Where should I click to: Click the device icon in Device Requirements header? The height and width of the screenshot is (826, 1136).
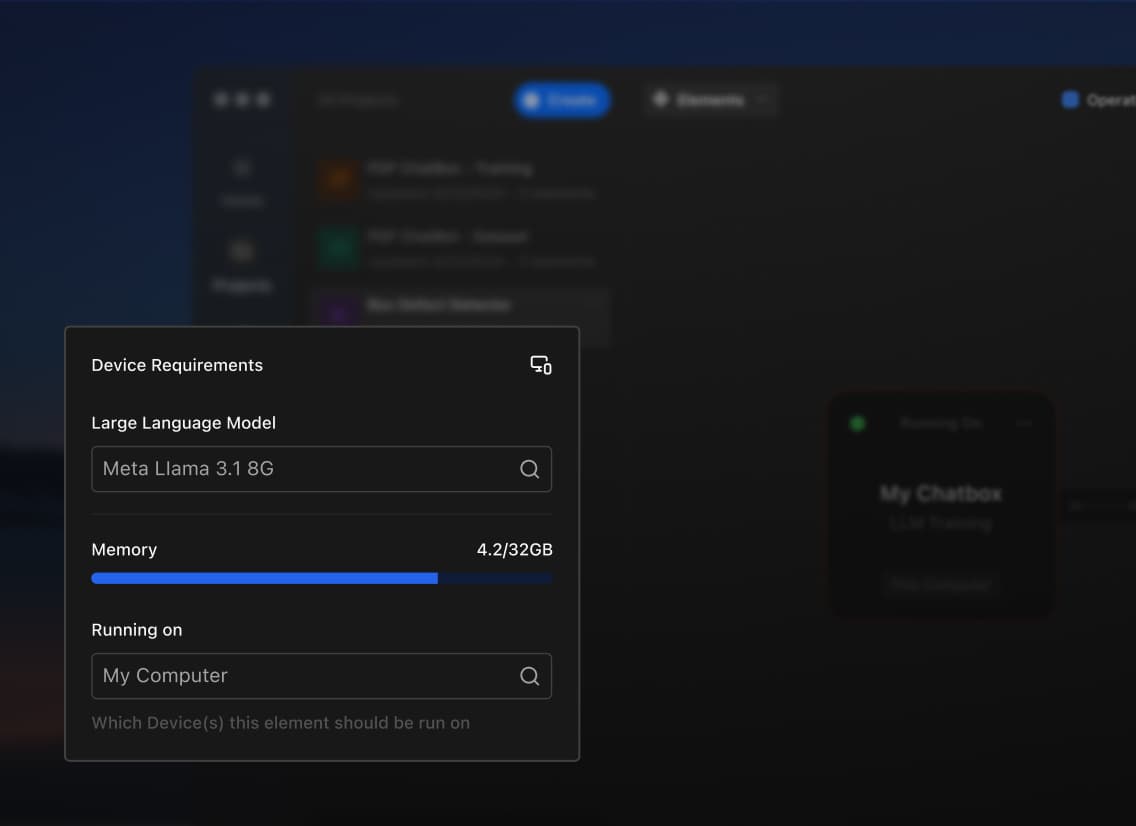tap(540, 365)
